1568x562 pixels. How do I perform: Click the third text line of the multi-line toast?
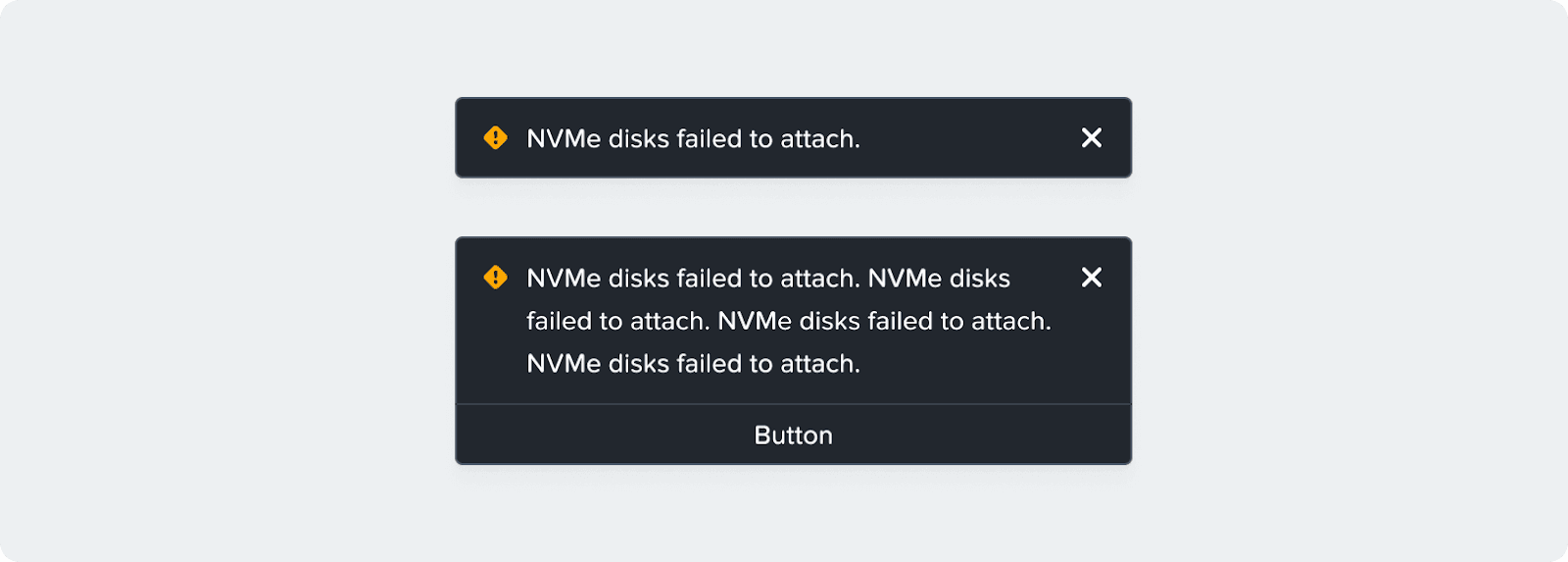pyautogui.click(x=693, y=364)
